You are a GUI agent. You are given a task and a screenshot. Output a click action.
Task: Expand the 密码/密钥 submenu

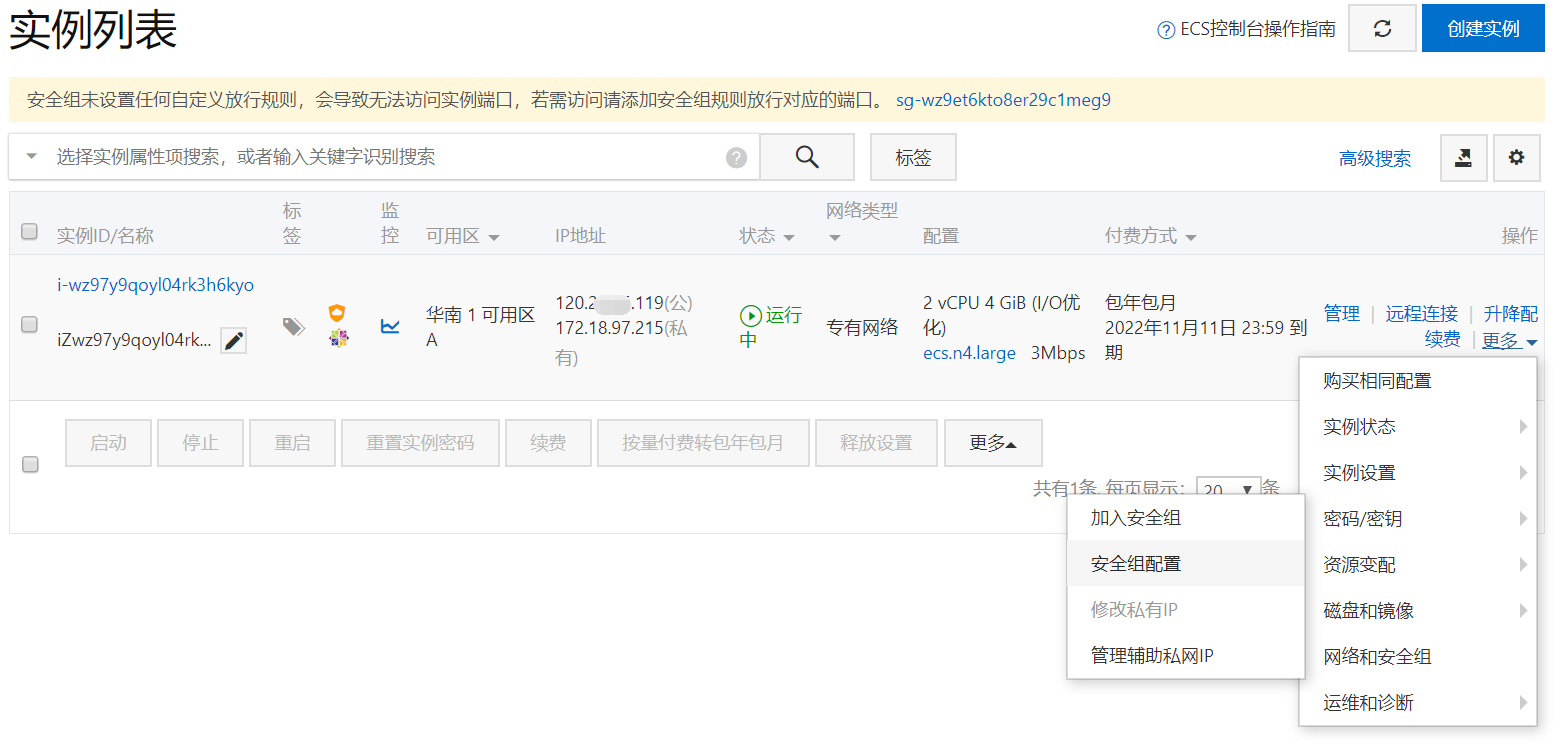click(x=1418, y=519)
